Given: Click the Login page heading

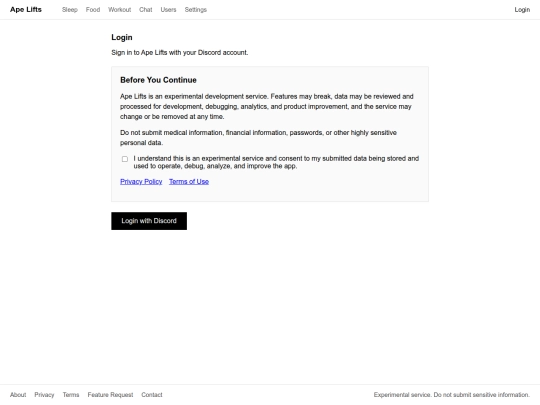Looking at the screenshot, I should pos(122,37).
